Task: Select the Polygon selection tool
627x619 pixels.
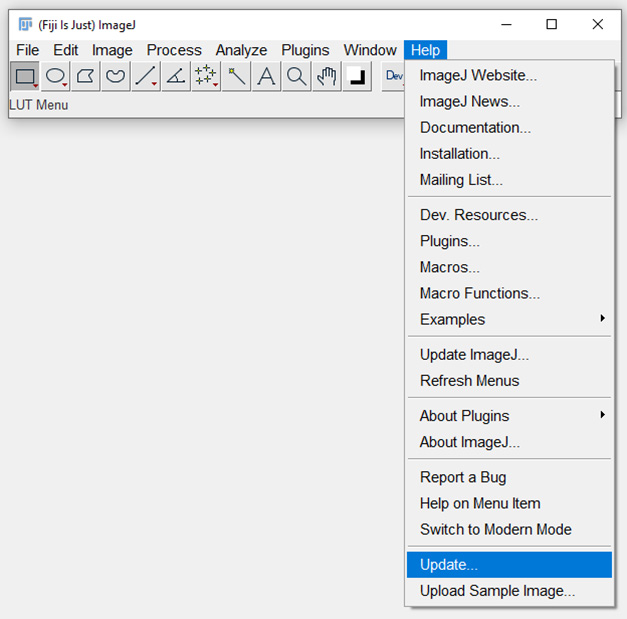Action: tap(85, 76)
